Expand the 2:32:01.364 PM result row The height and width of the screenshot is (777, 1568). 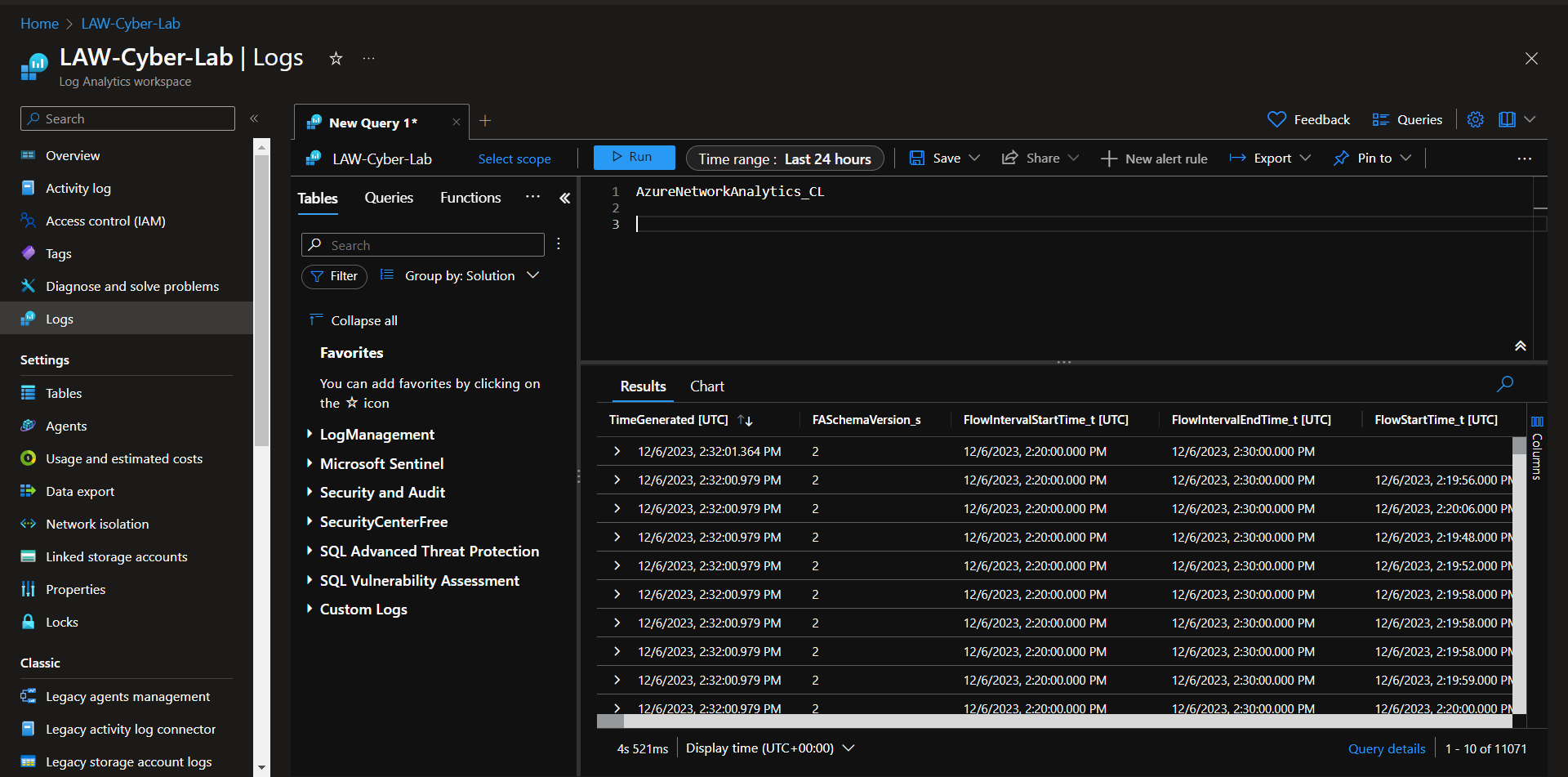click(x=617, y=451)
